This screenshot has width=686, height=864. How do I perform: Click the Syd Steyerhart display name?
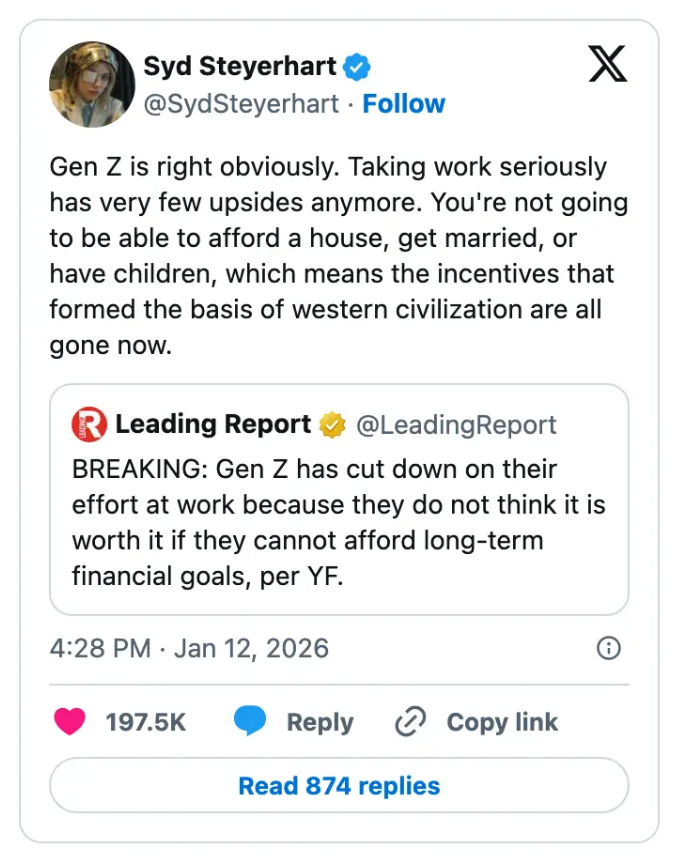239,67
